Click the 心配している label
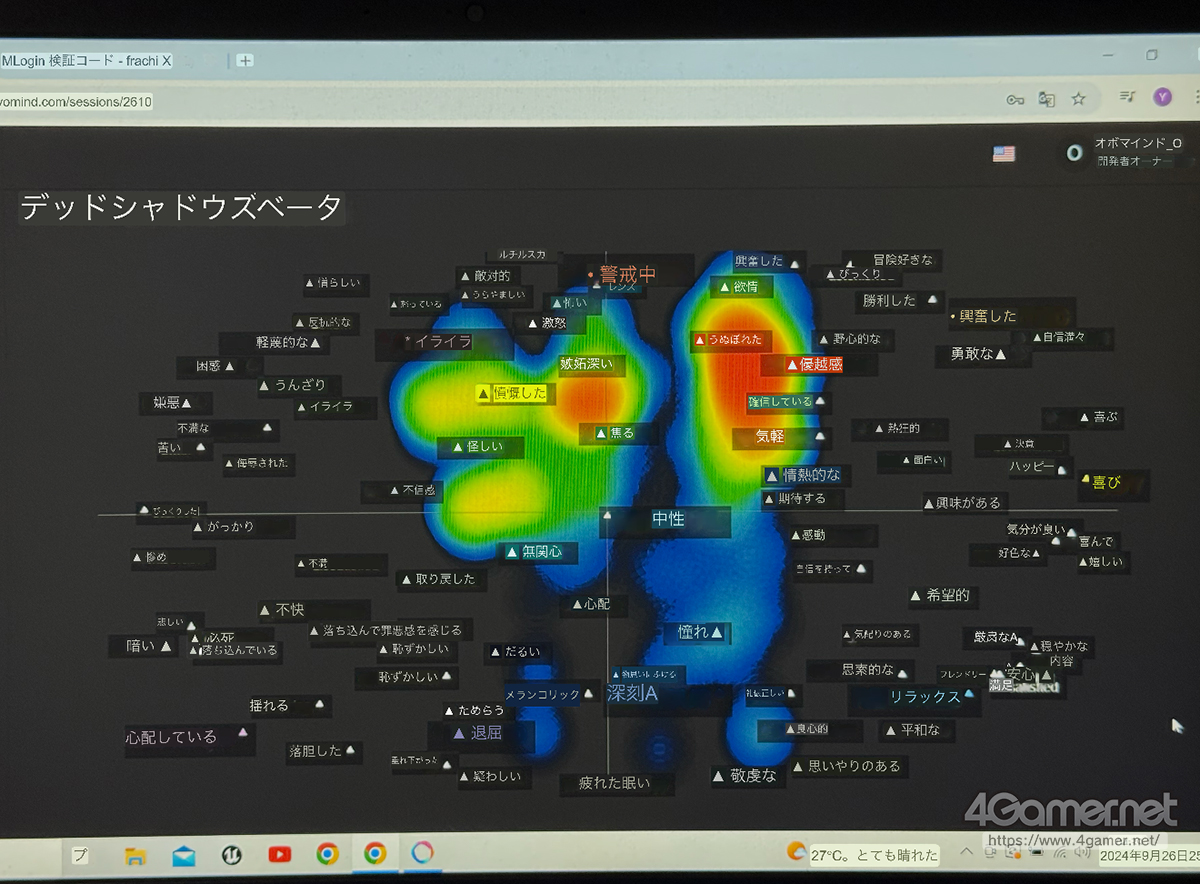Image resolution: width=1200 pixels, height=884 pixels. (186, 737)
